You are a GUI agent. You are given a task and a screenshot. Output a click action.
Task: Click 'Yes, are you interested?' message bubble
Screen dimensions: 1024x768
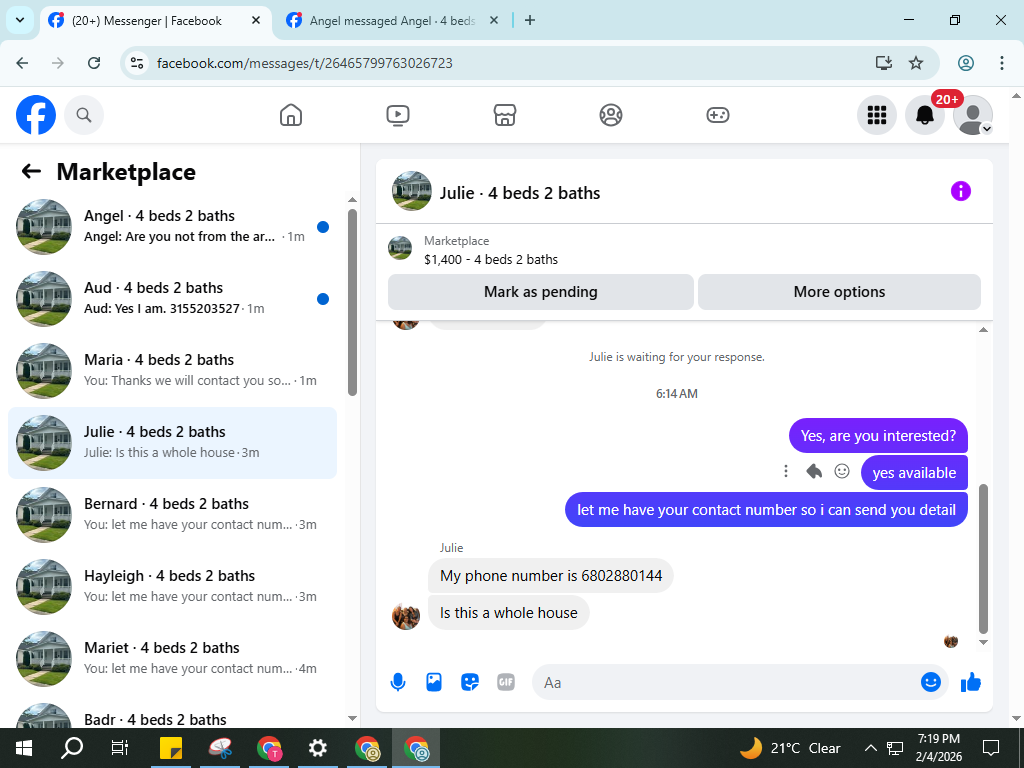point(878,436)
